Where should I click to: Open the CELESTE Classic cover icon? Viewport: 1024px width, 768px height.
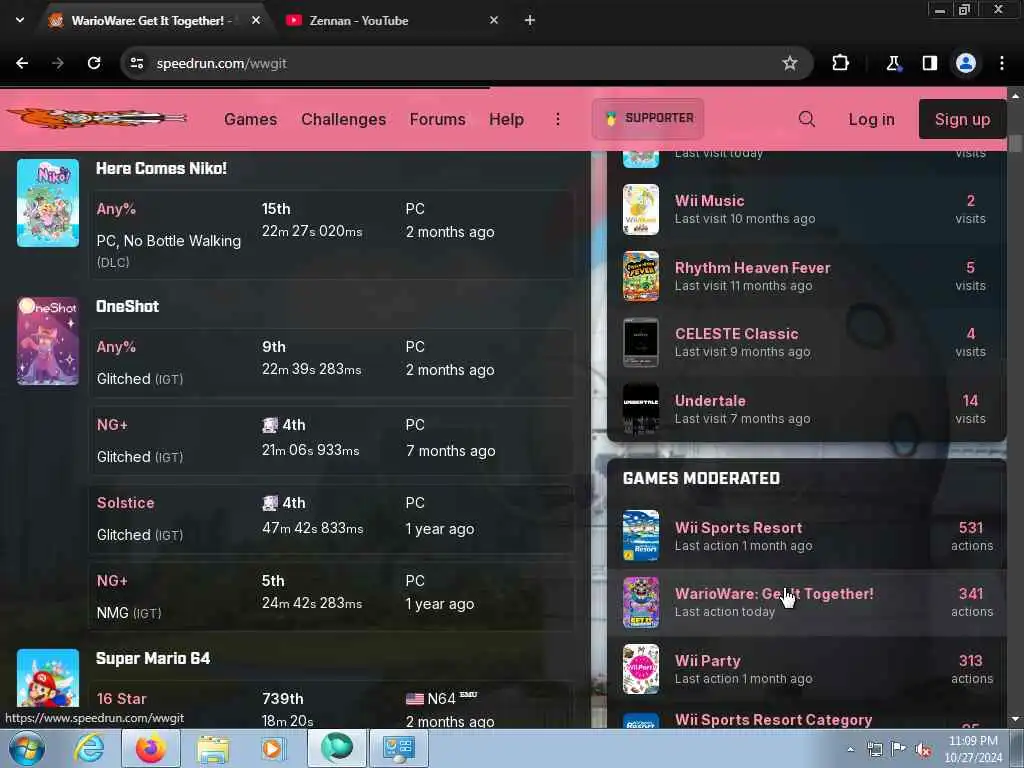[x=641, y=342]
